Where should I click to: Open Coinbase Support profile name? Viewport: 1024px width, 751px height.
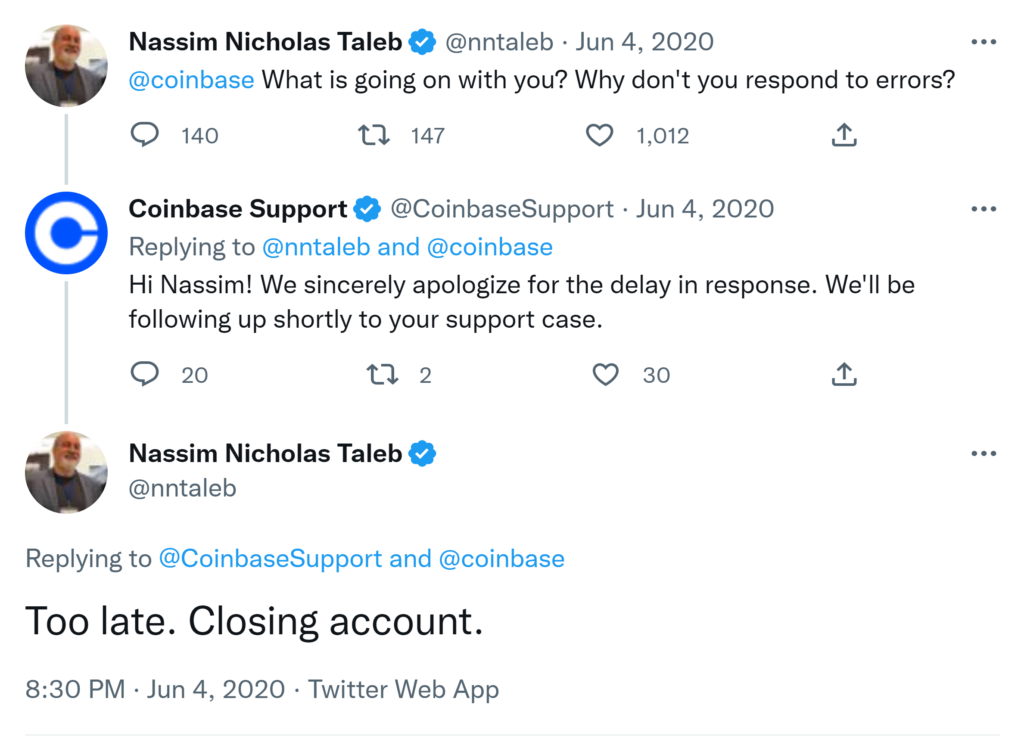coord(238,209)
